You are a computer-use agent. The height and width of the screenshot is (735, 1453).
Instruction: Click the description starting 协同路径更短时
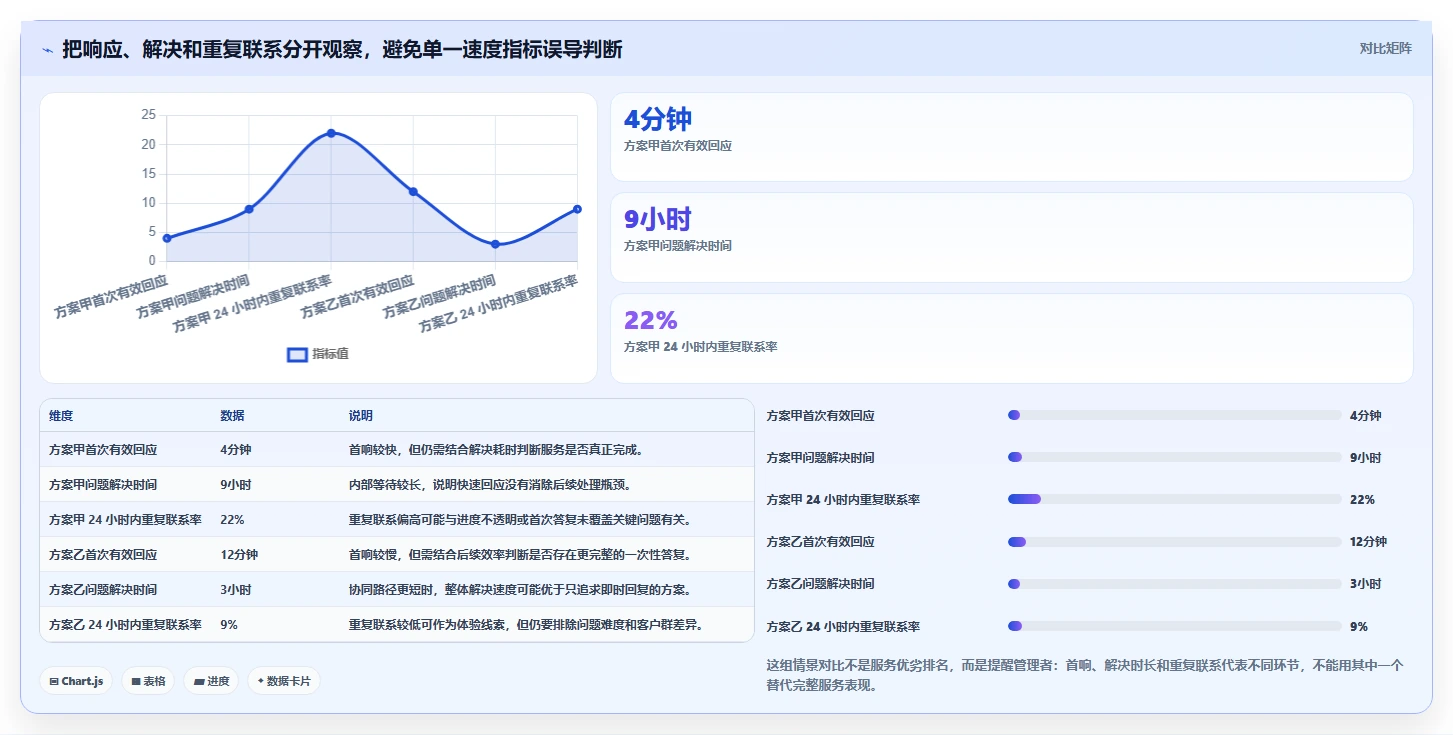pos(520,590)
